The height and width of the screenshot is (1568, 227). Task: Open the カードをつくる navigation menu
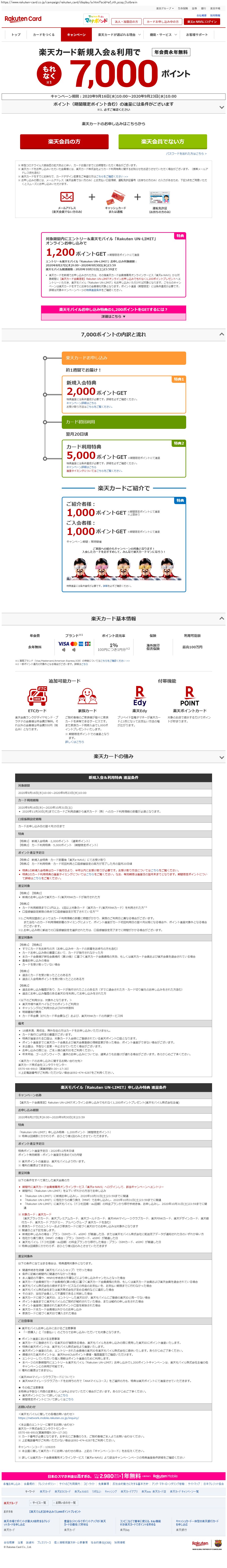point(44,35)
